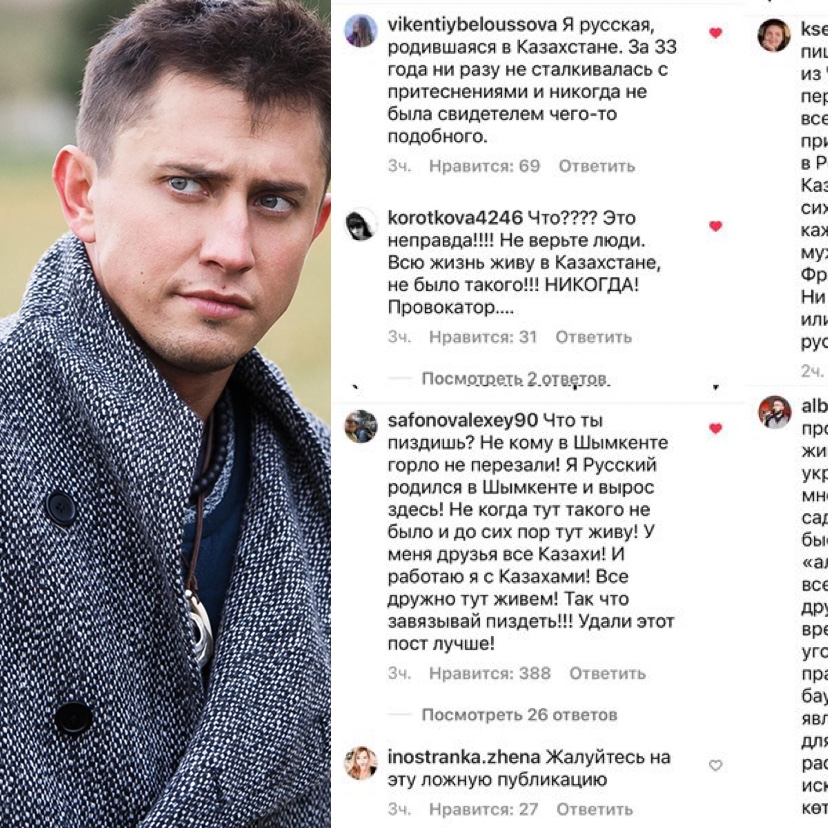This screenshot has height=828, width=828.
Task: Open the safonovalexey90 username link
Action: [x=463, y=420]
